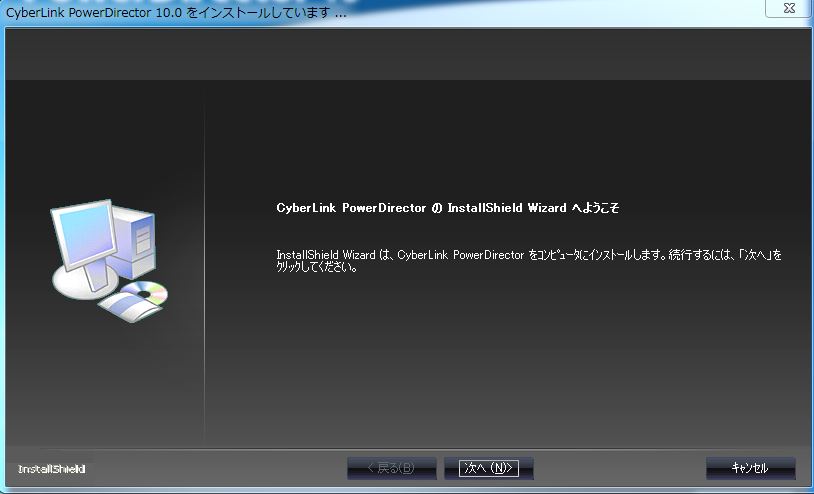The image size is (814, 494).
Task: Click the 次へ (N) next button
Action: click(x=489, y=468)
